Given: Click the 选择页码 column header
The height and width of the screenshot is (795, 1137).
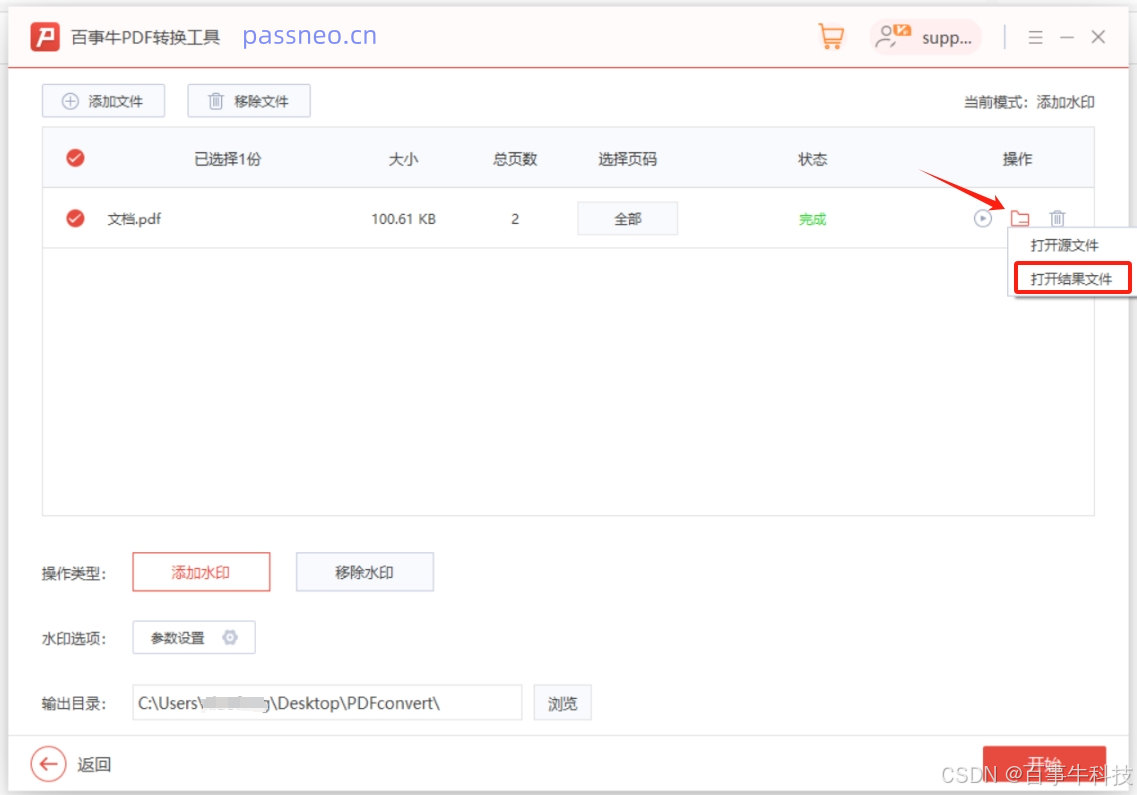Looking at the screenshot, I should click(627, 159).
